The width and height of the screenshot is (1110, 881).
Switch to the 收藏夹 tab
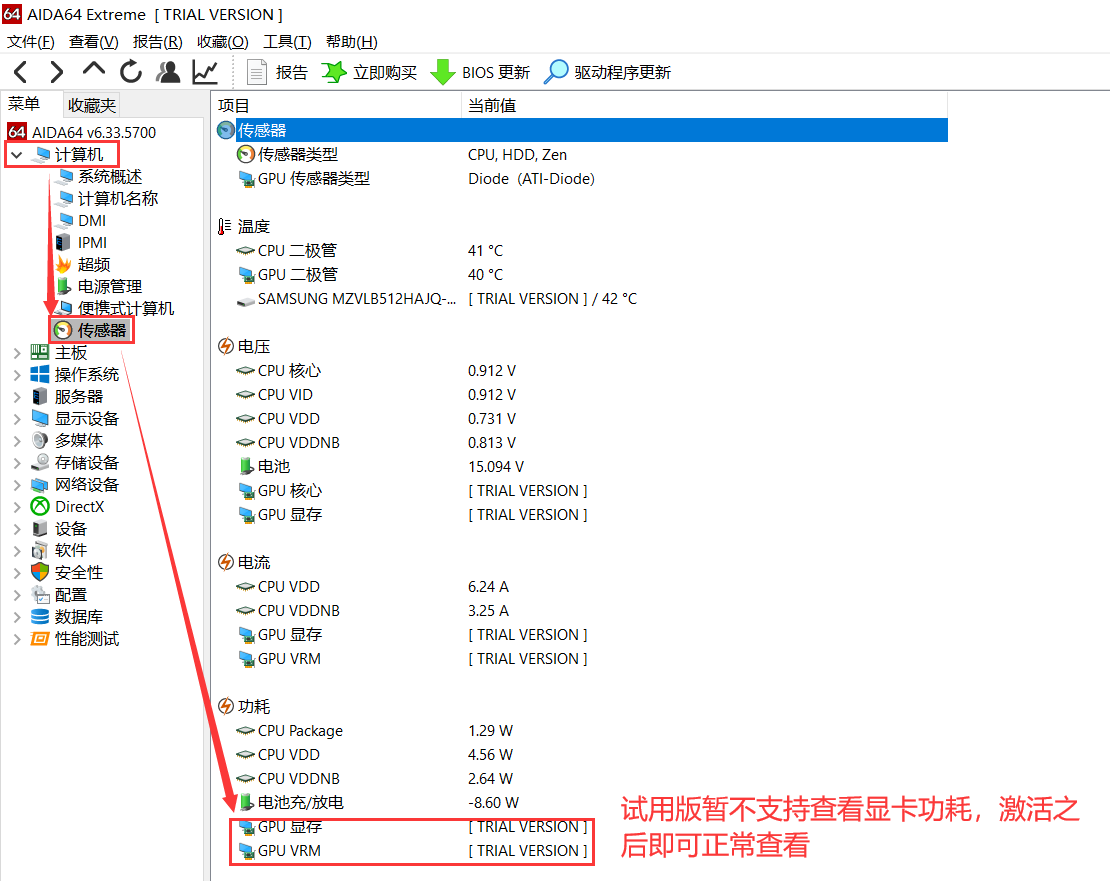(92, 104)
